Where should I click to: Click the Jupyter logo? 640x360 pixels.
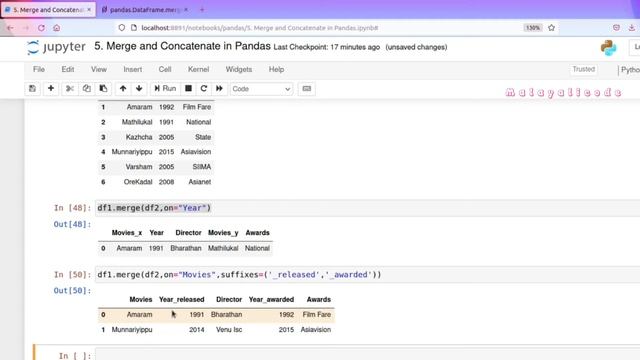point(56,47)
